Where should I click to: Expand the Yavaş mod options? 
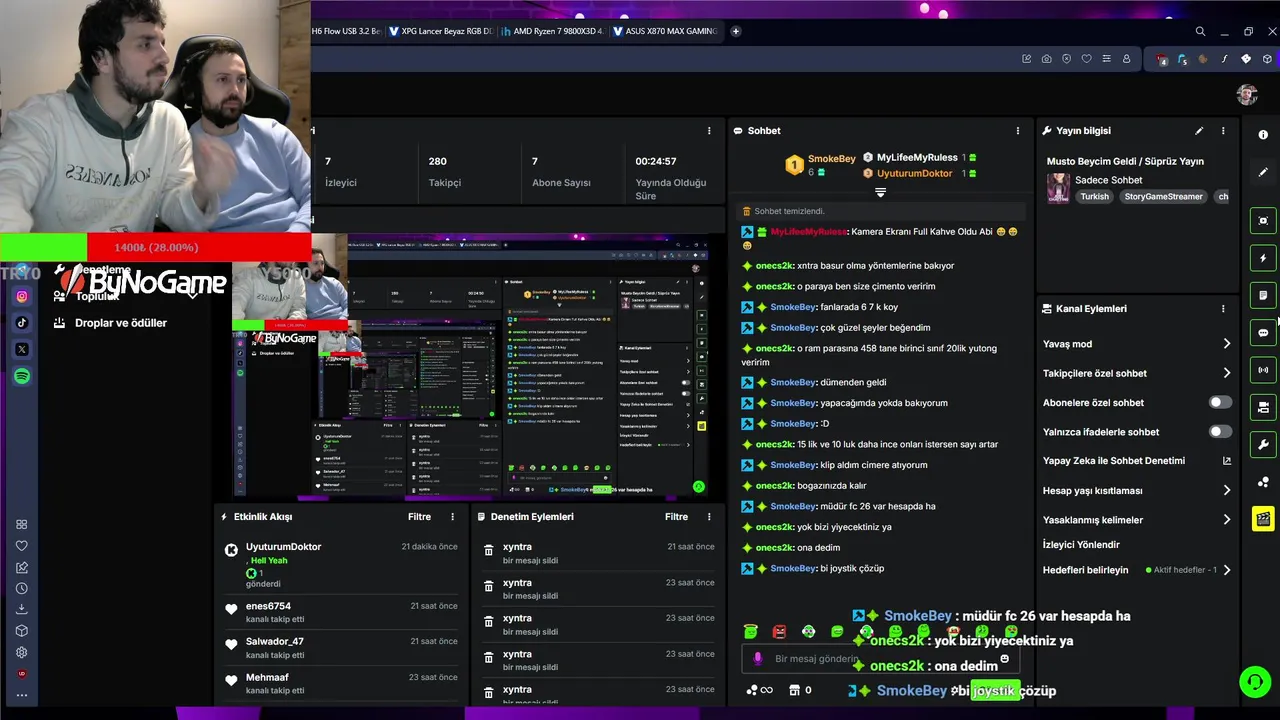1226,344
